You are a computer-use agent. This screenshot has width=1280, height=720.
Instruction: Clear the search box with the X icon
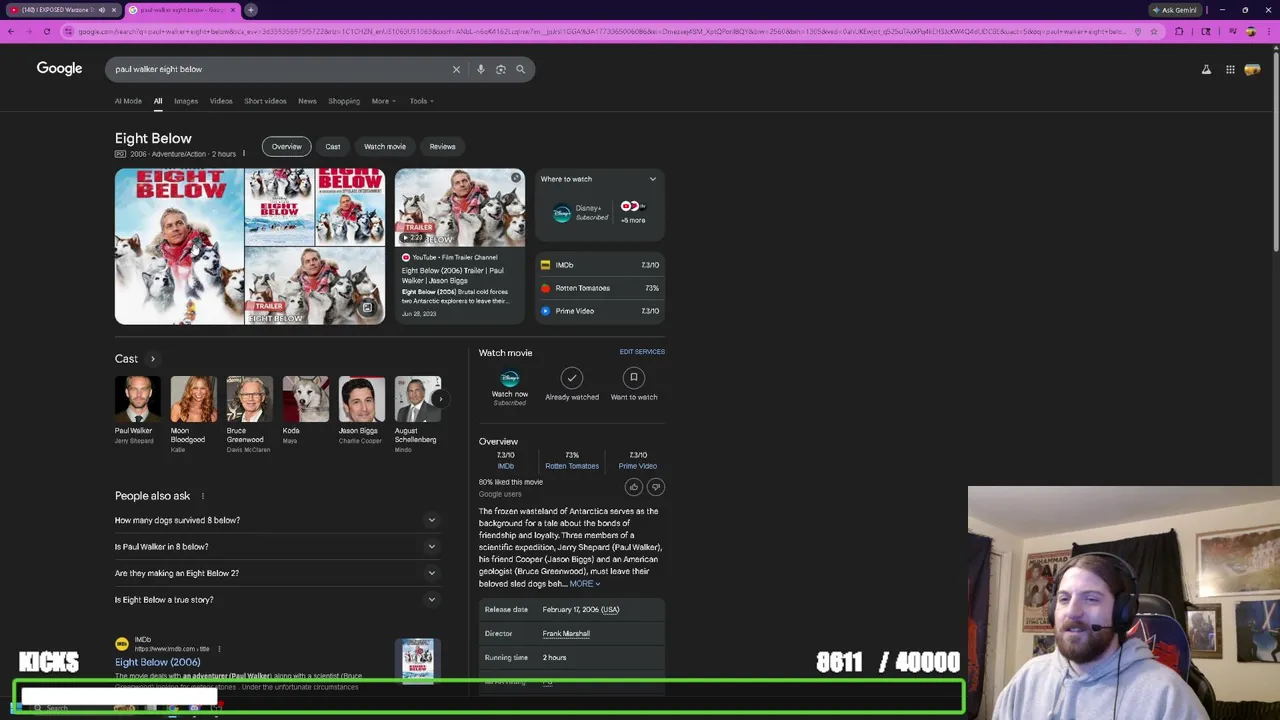[456, 69]
